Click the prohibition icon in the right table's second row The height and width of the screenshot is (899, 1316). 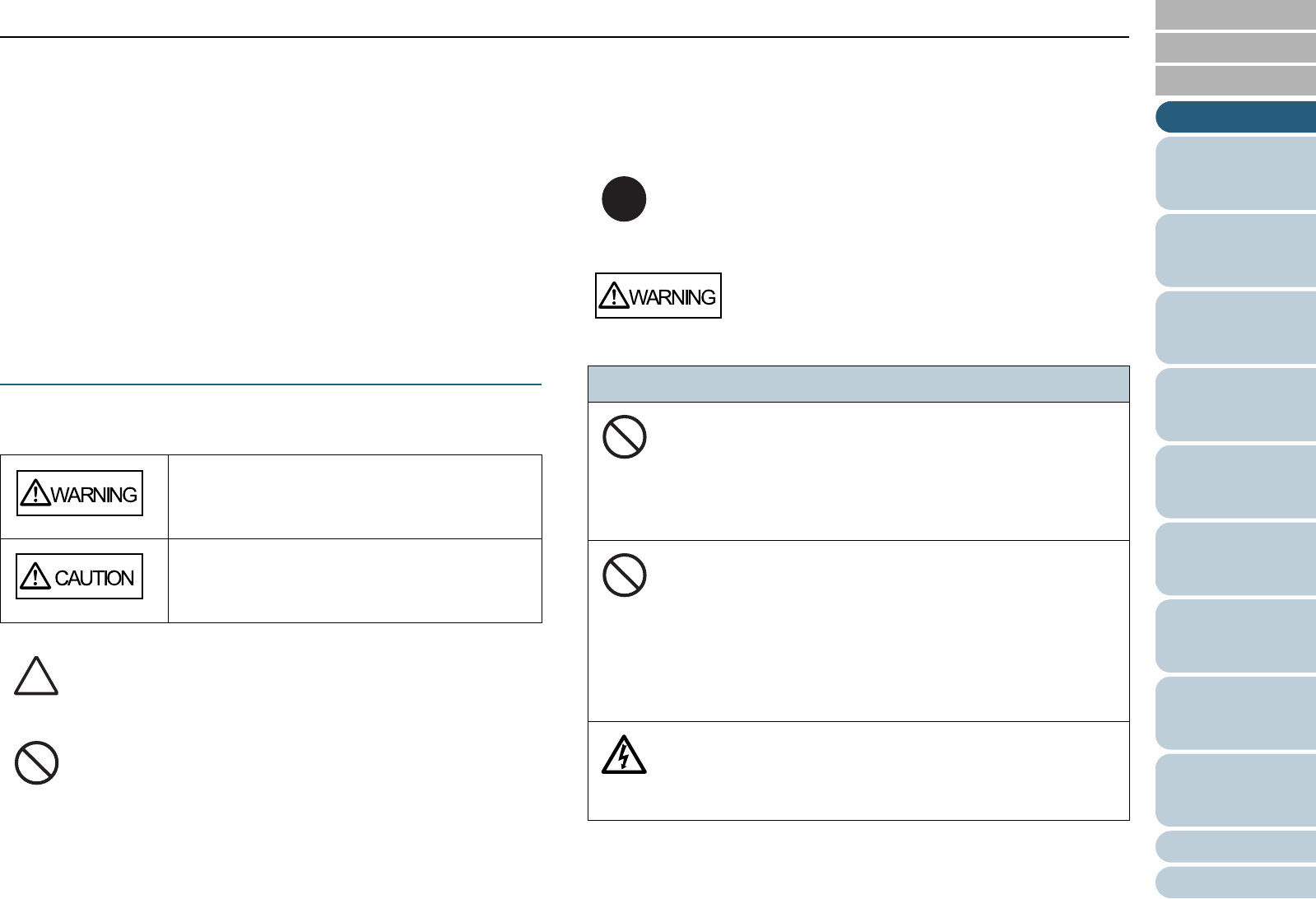(x=624, y=575)
